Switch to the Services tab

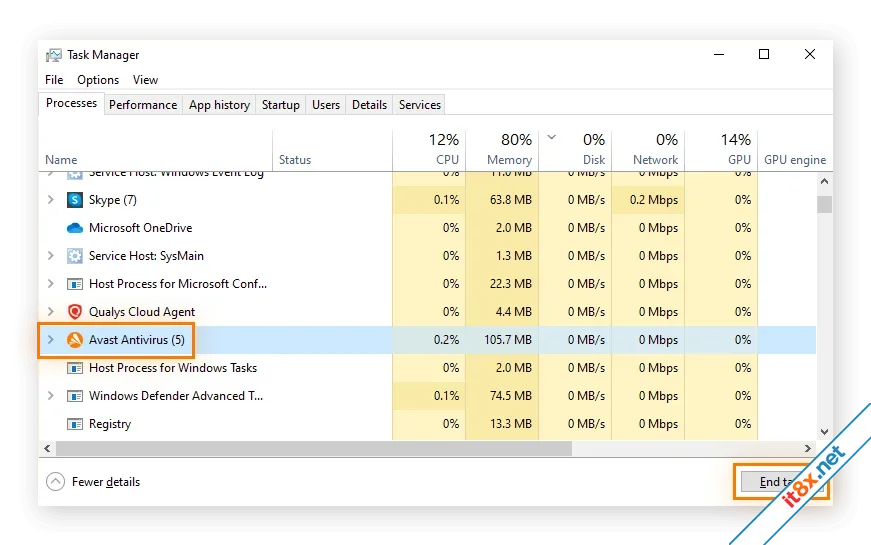pos(419,105)
